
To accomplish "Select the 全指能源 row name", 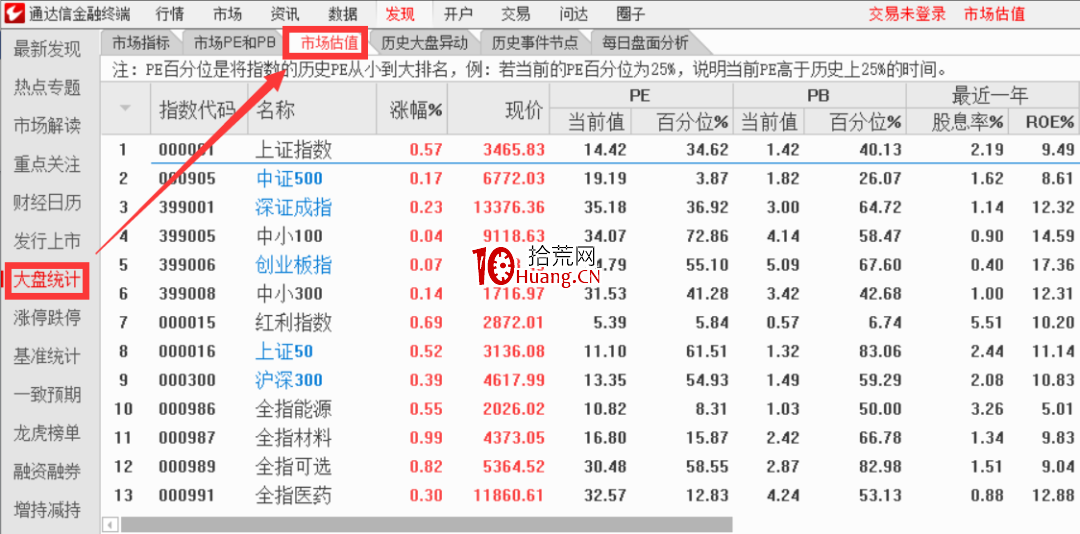I will (293, 409).
